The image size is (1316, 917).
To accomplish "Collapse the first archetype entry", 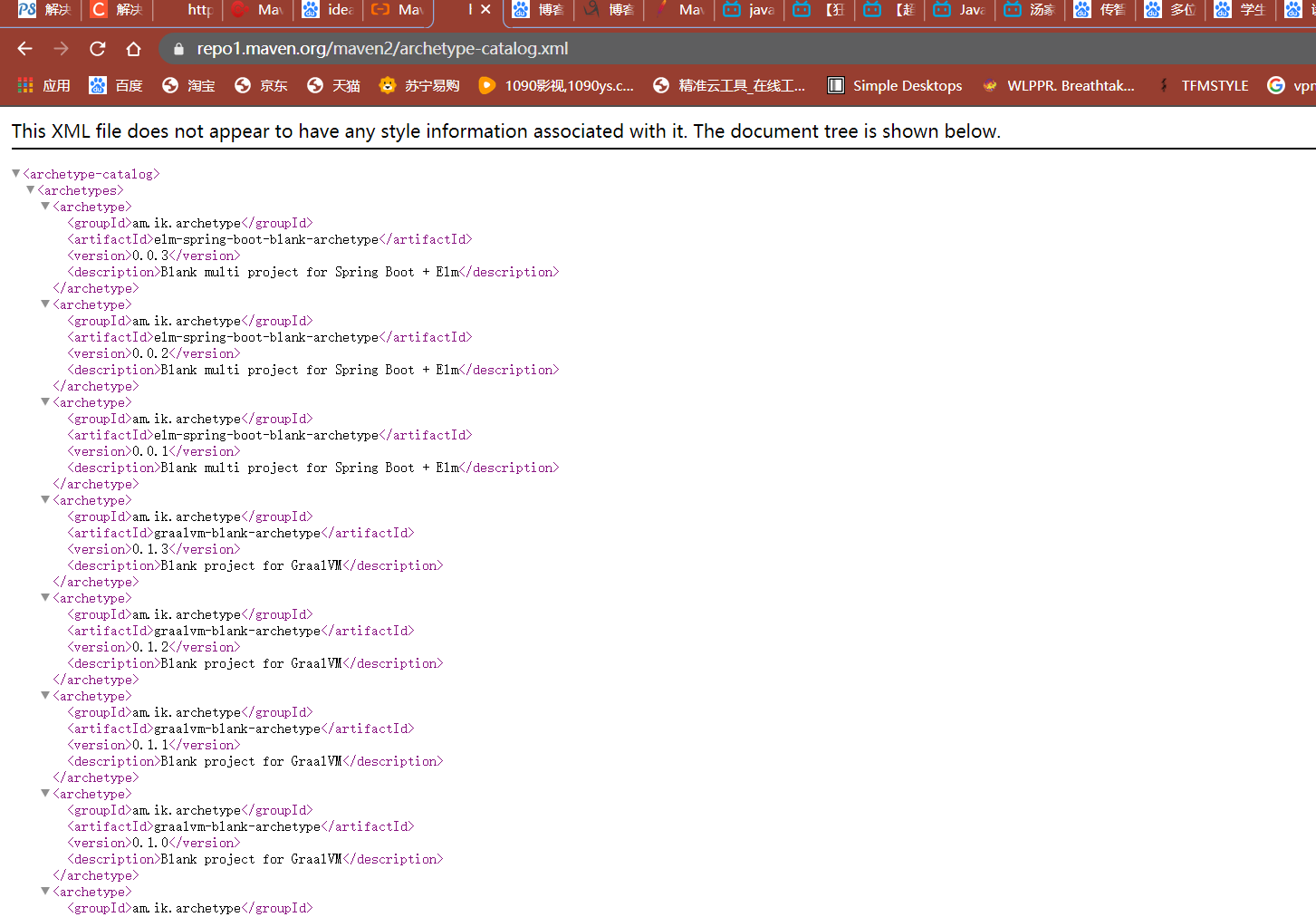I will 44,206.
